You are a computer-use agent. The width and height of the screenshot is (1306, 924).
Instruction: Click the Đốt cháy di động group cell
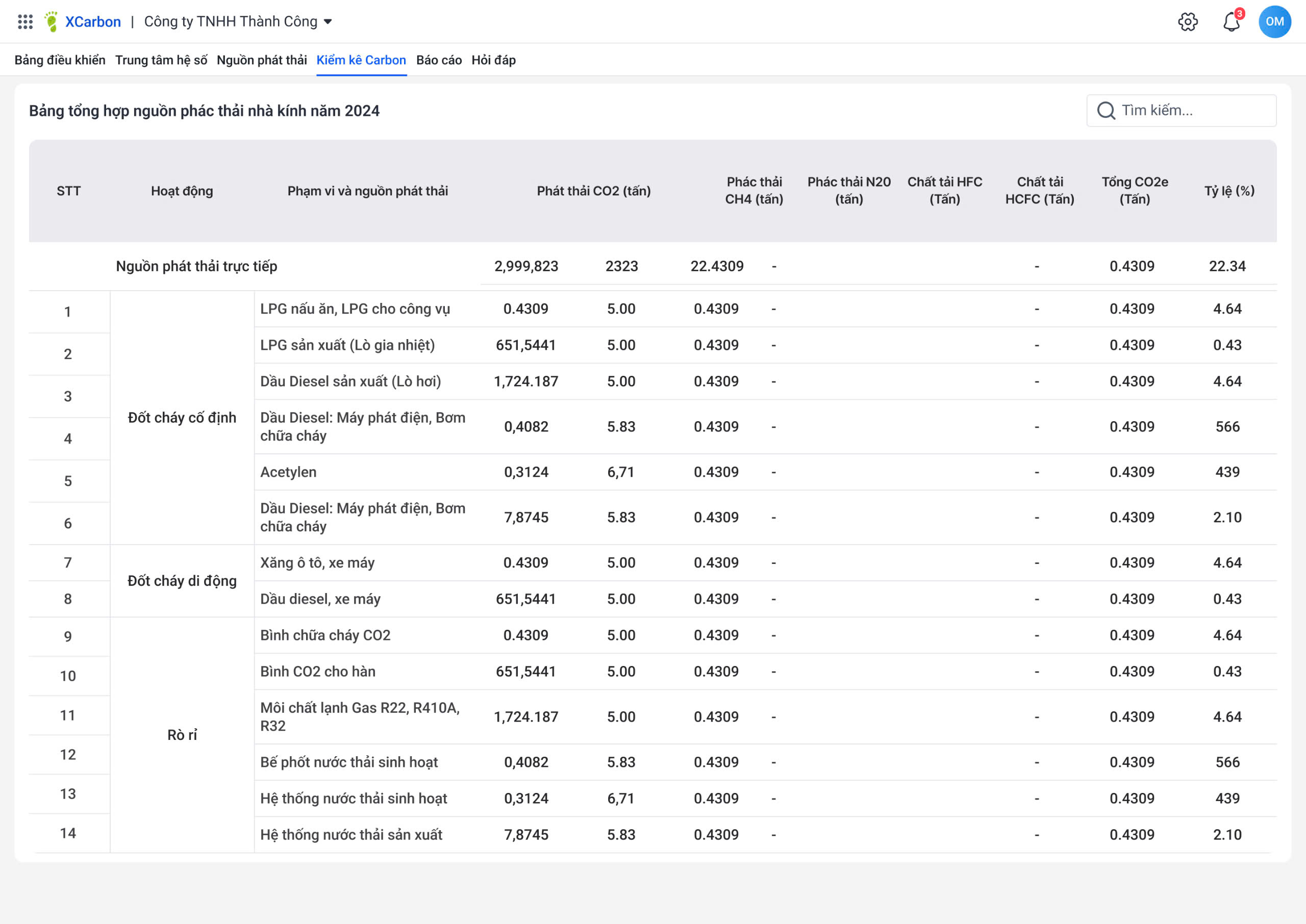(x=182, y=581)
